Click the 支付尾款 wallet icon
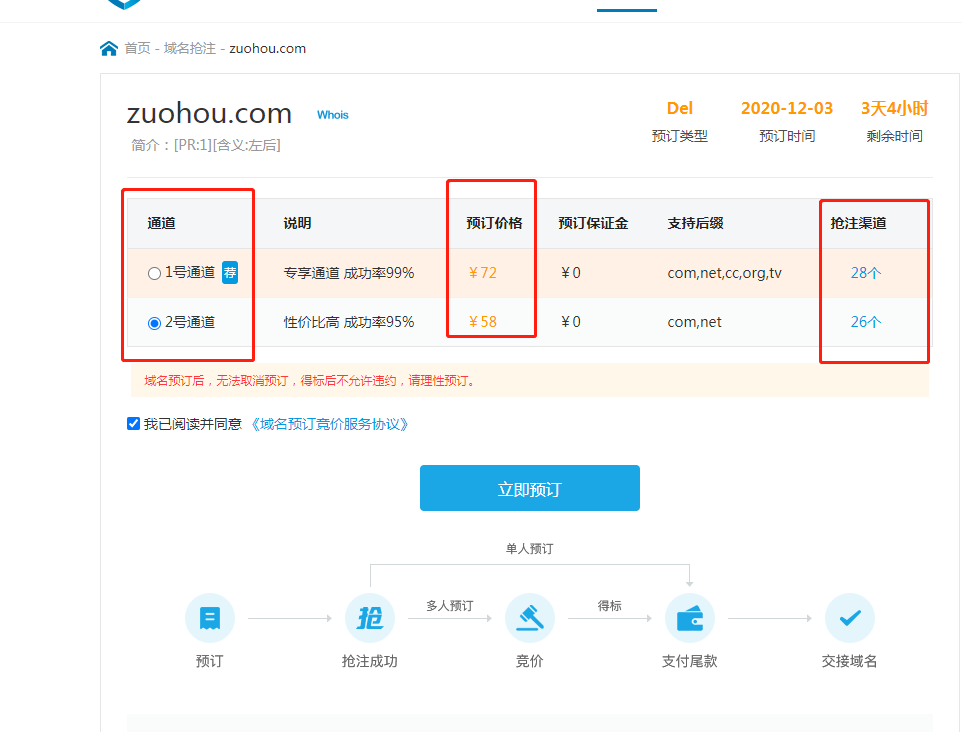Screen dimensions: 962x732 (x=690, y=618)
